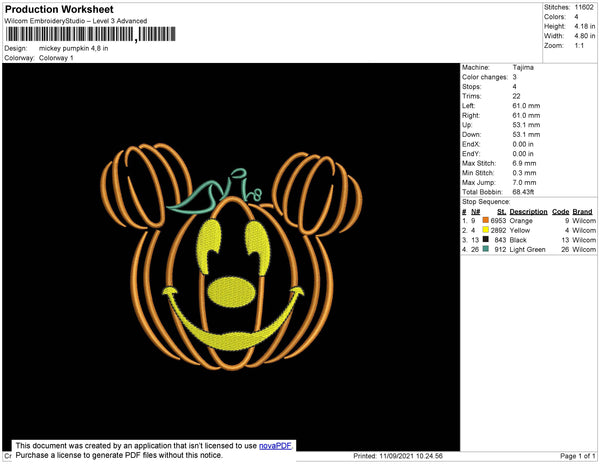600x464 pixels.
Task: Select the 'Page 1 of 1' footer text
Action: click(578, 456)
